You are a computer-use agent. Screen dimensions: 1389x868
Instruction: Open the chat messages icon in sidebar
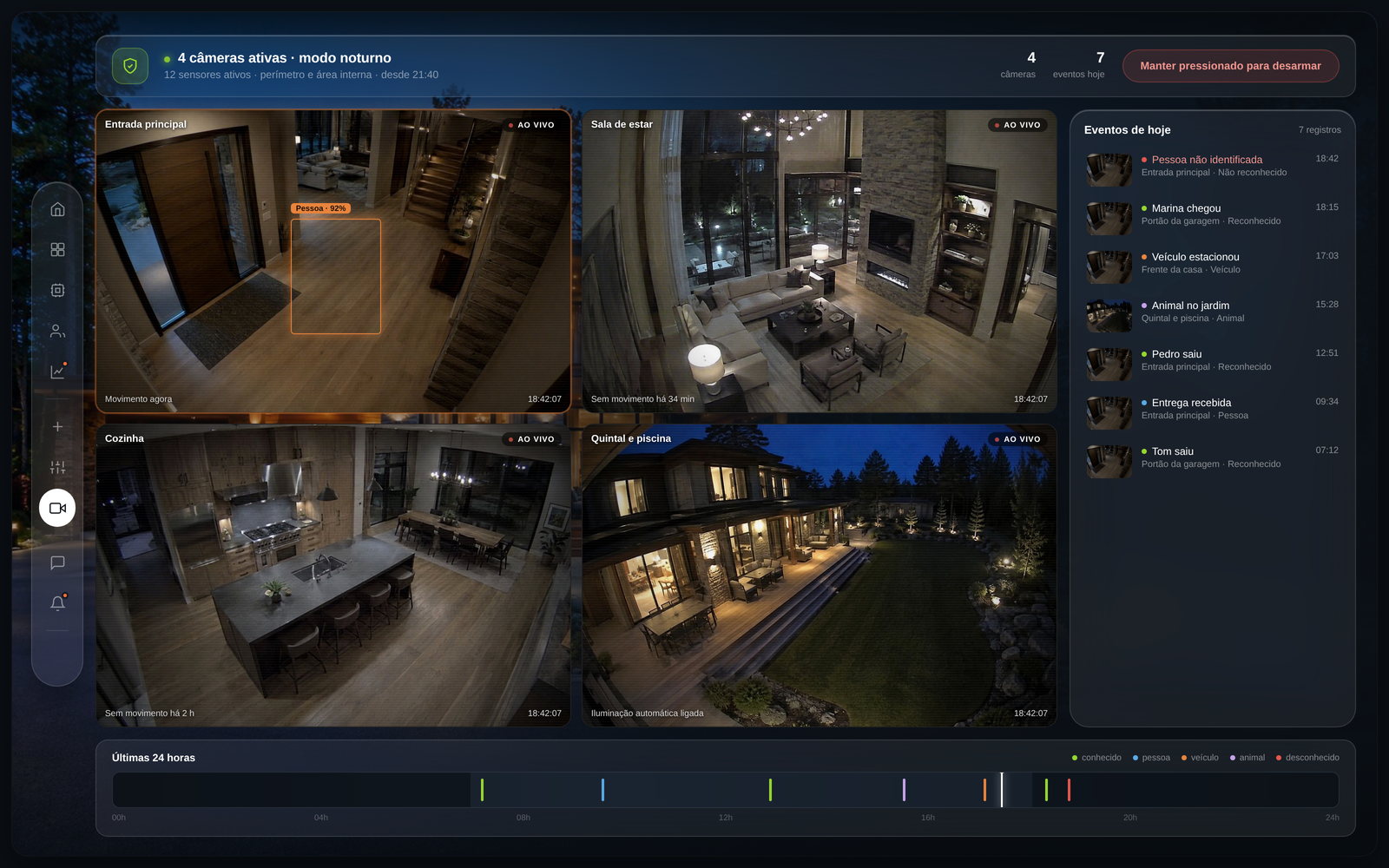57,562
